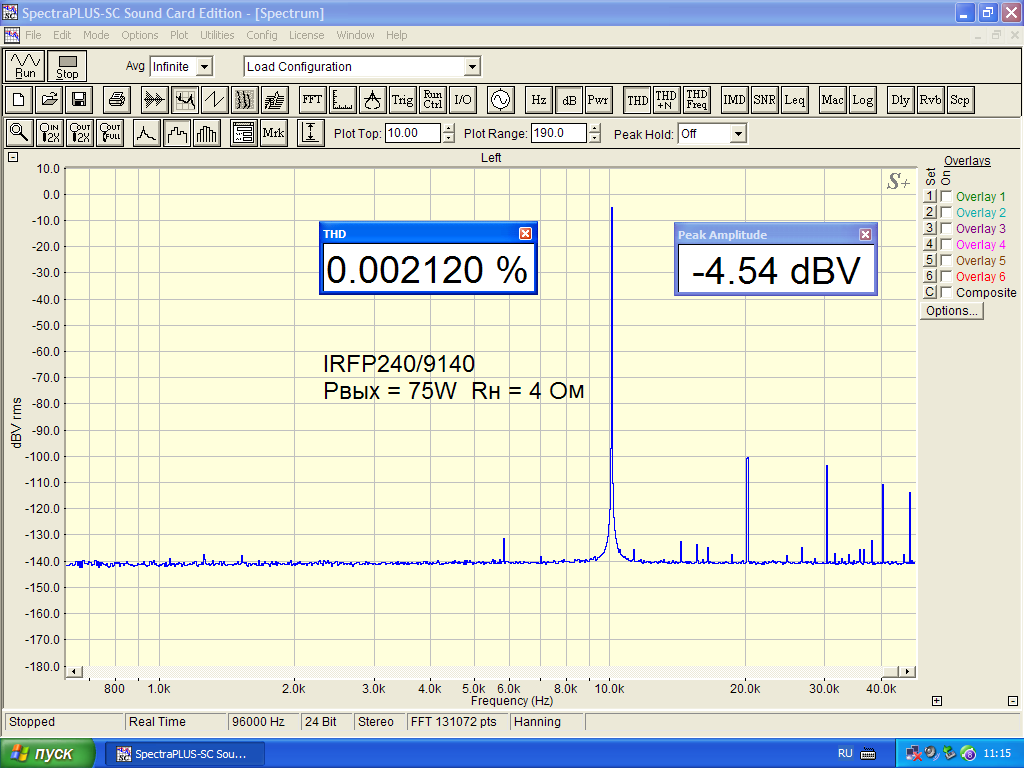Image resolution: width=1024 pixels, height=768 pixels.
Task: Enable the Overlay 4 checkbox
Action: point(946,244)
